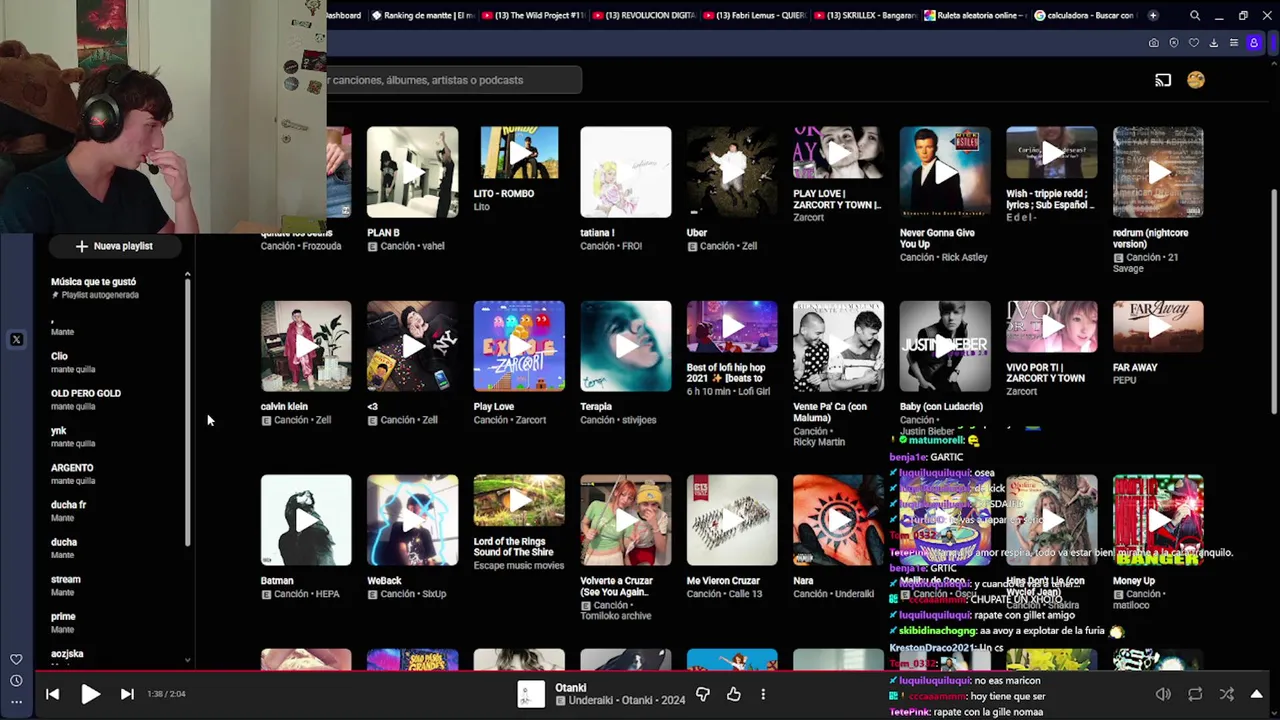
Task: Play the Nara song overlay button
Action: [x=838, y=520]
